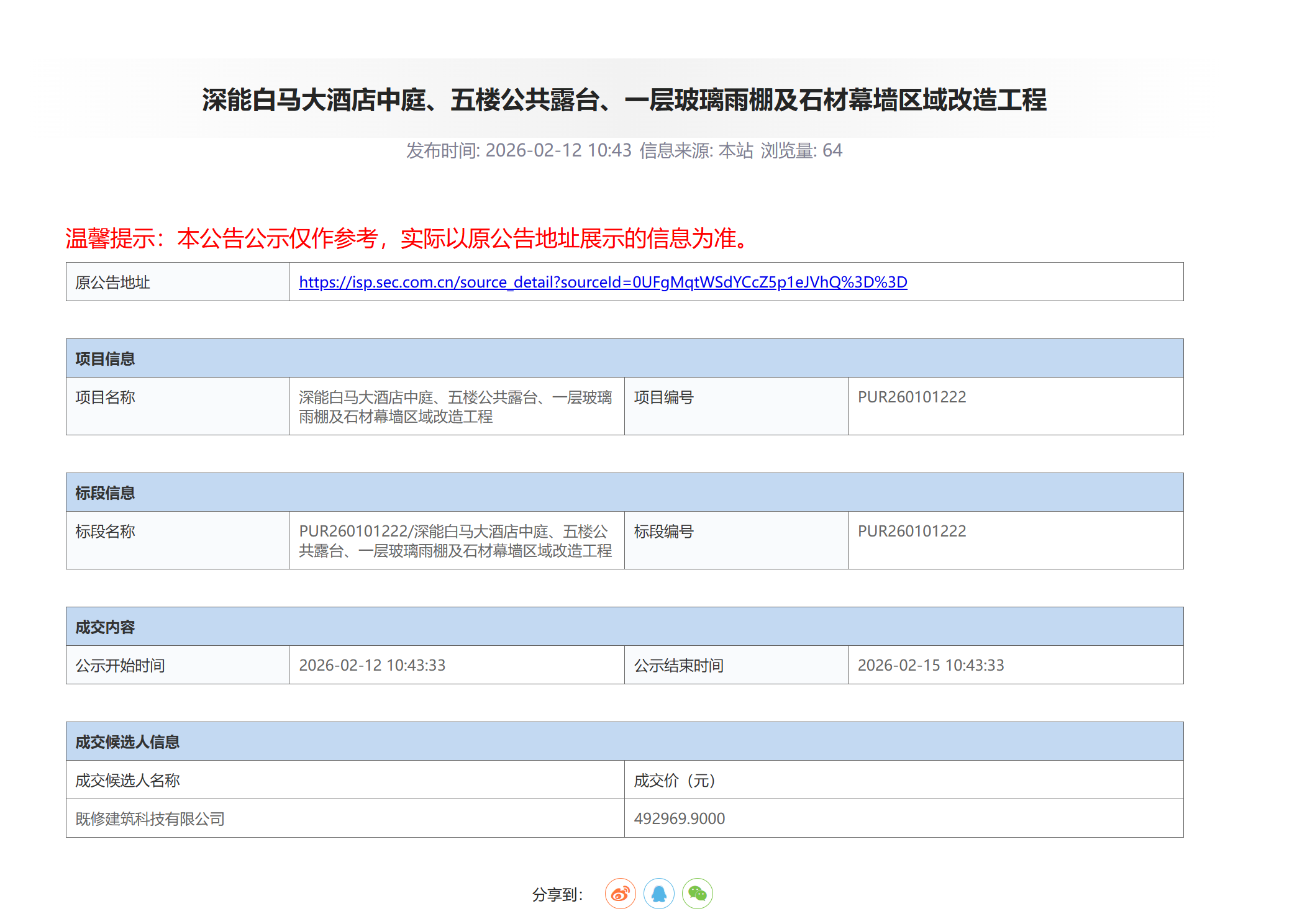Click publicity end time 2026-02-15 10:43:33
Viewport: 1297px width, 924px height.
(931, 666)
